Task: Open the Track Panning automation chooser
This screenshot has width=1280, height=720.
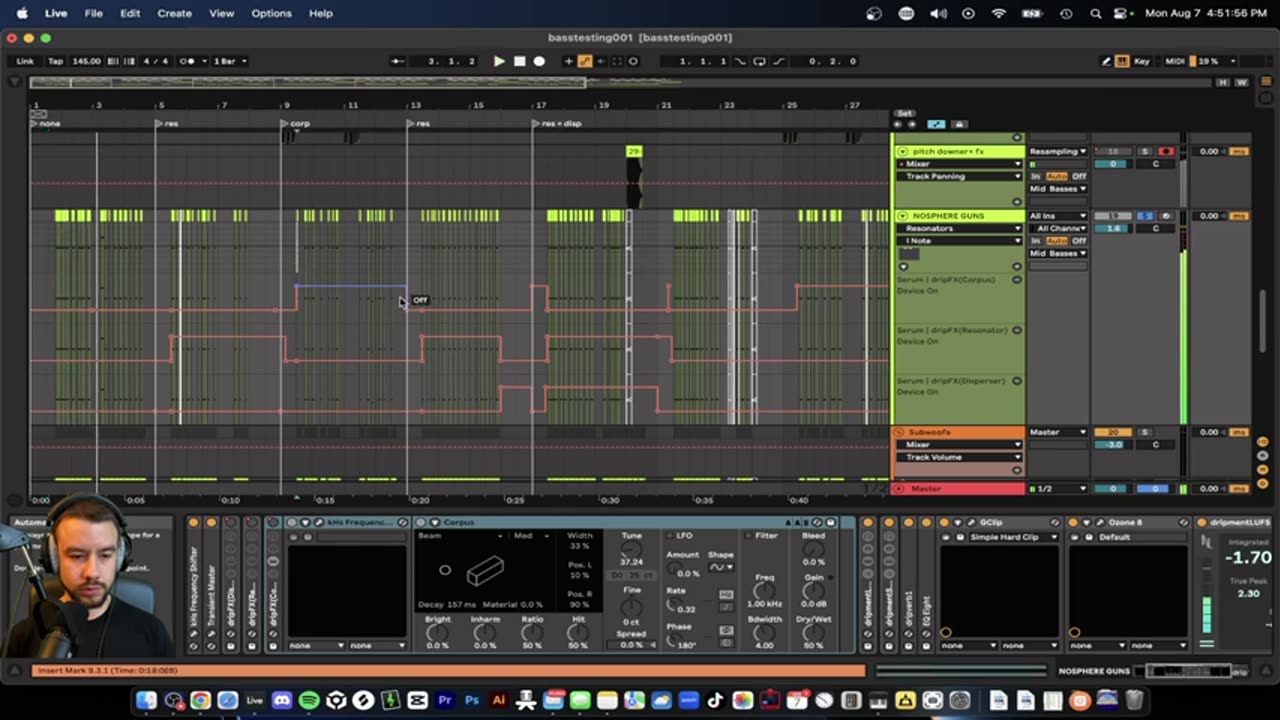Action: click(961, 176)
